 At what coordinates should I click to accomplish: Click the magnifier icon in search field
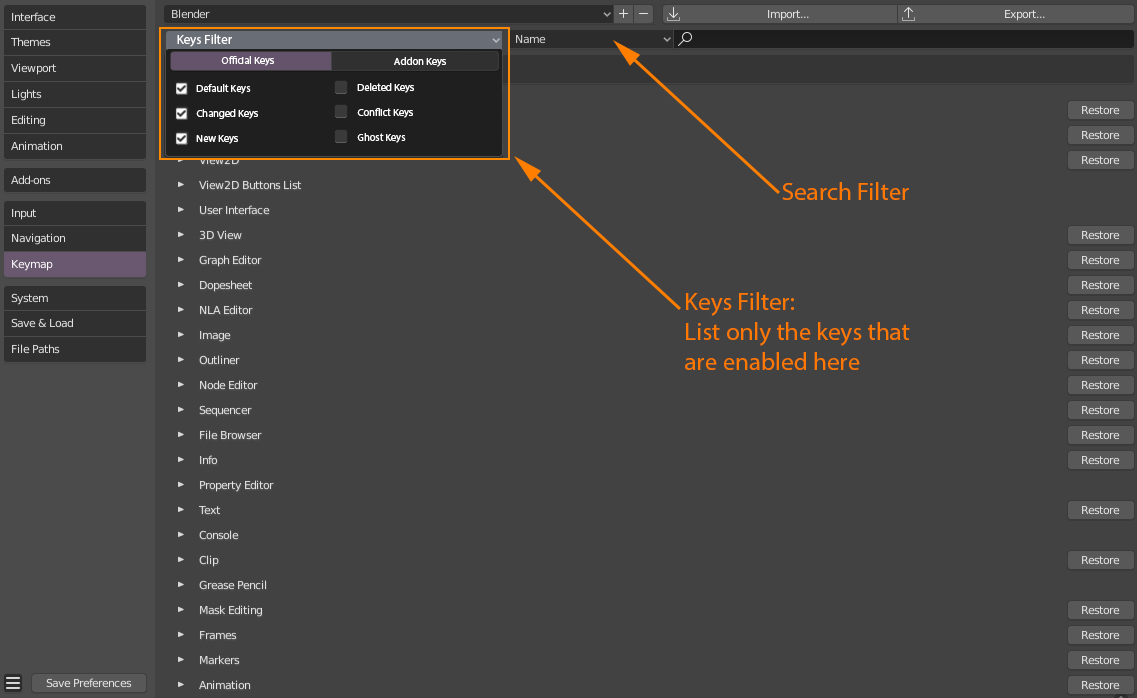(685, 38)
